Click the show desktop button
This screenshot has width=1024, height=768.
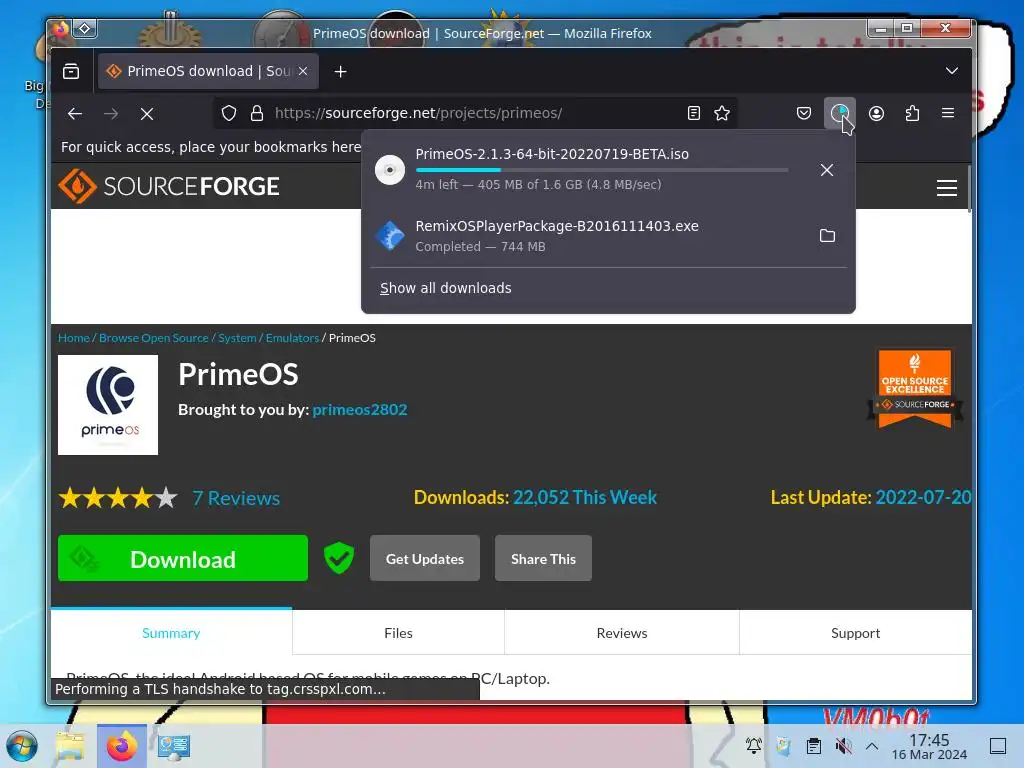click(998, 746)
